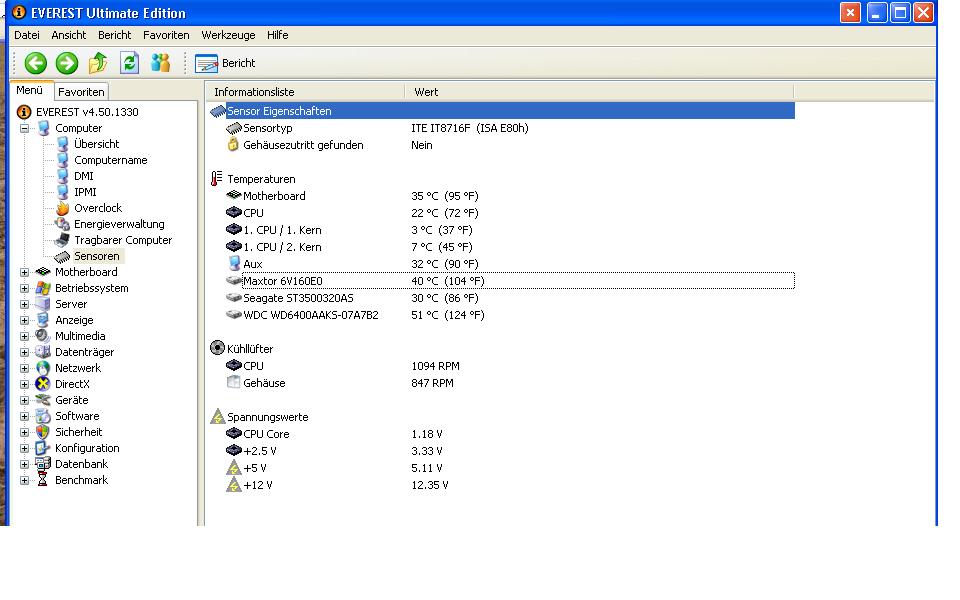Open the Ansicht menu
Image resolution: width=960 pixels, height=600 pixels.
click(x=69, y=35)
